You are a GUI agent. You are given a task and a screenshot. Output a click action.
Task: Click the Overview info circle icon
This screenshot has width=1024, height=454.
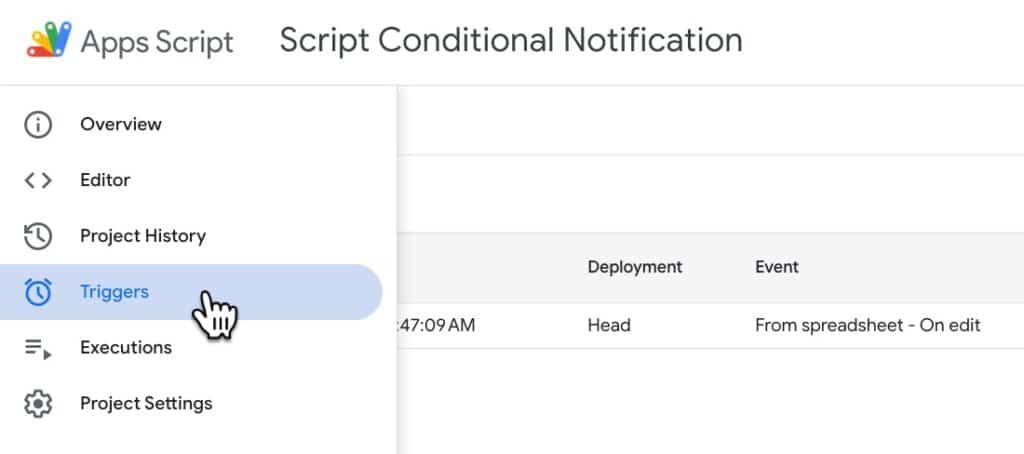[x=38, y=125]
